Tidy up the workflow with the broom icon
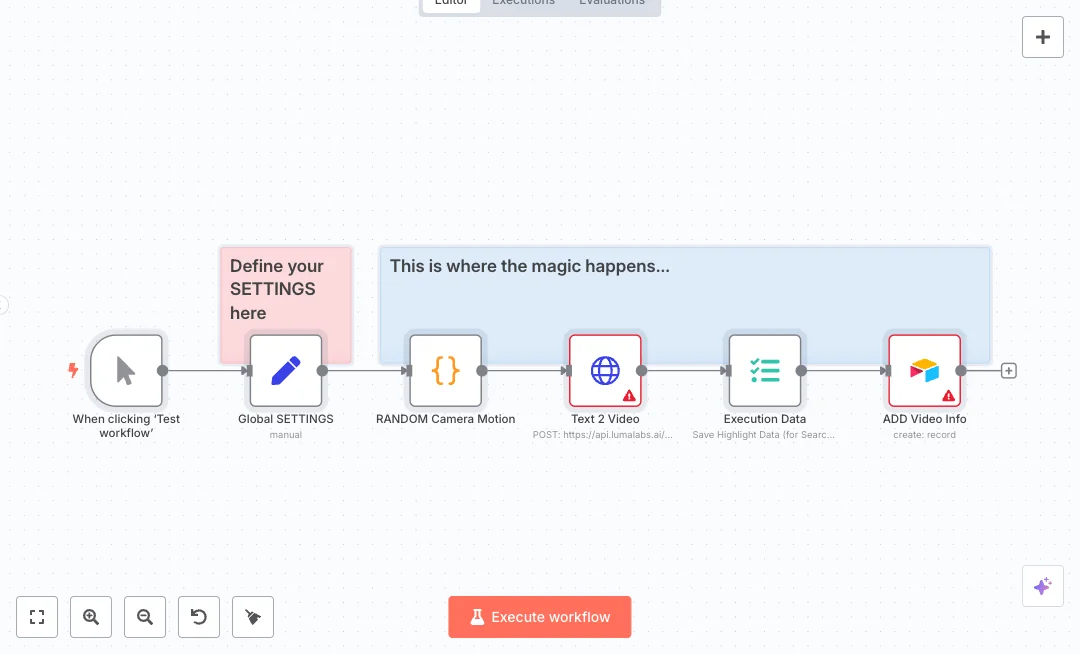This screenshot has height=654, width=1080. click(253, 617)
